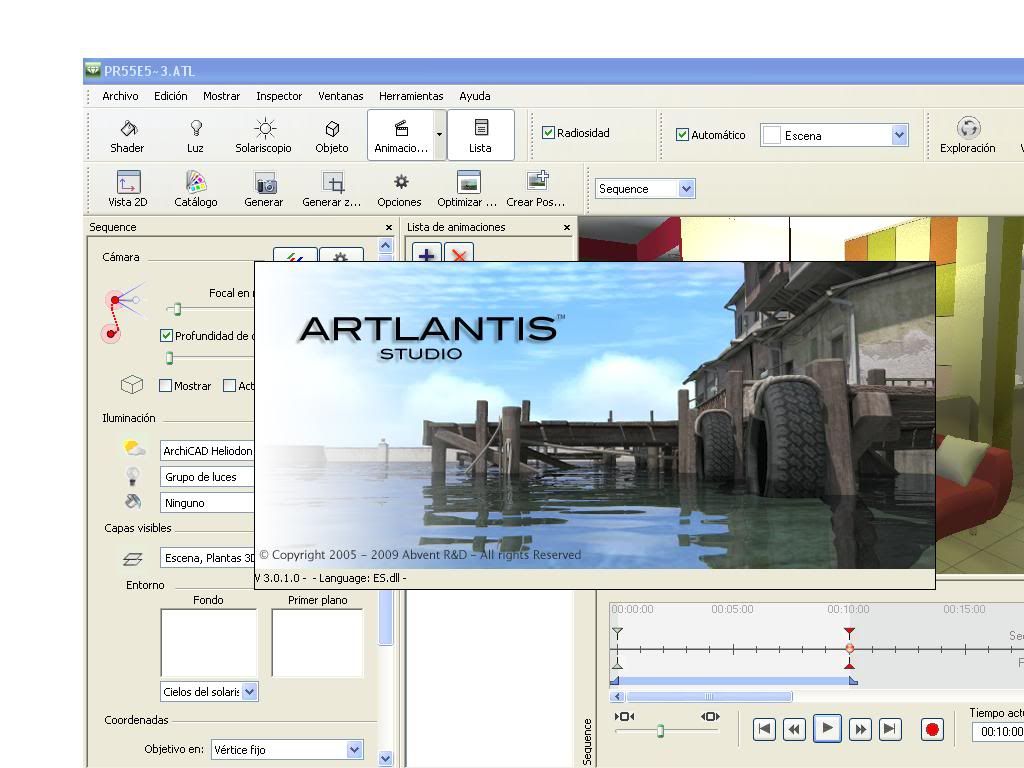This screenshot has height=768, width=1024.
Task: Open the Archivo menu
Action: coord(120,96)
